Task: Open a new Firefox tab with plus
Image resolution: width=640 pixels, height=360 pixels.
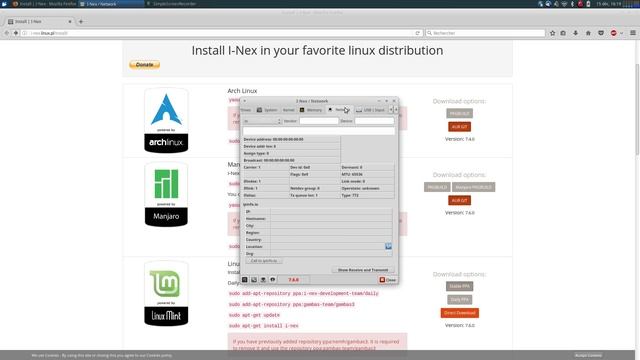Action: coord(81,22)
